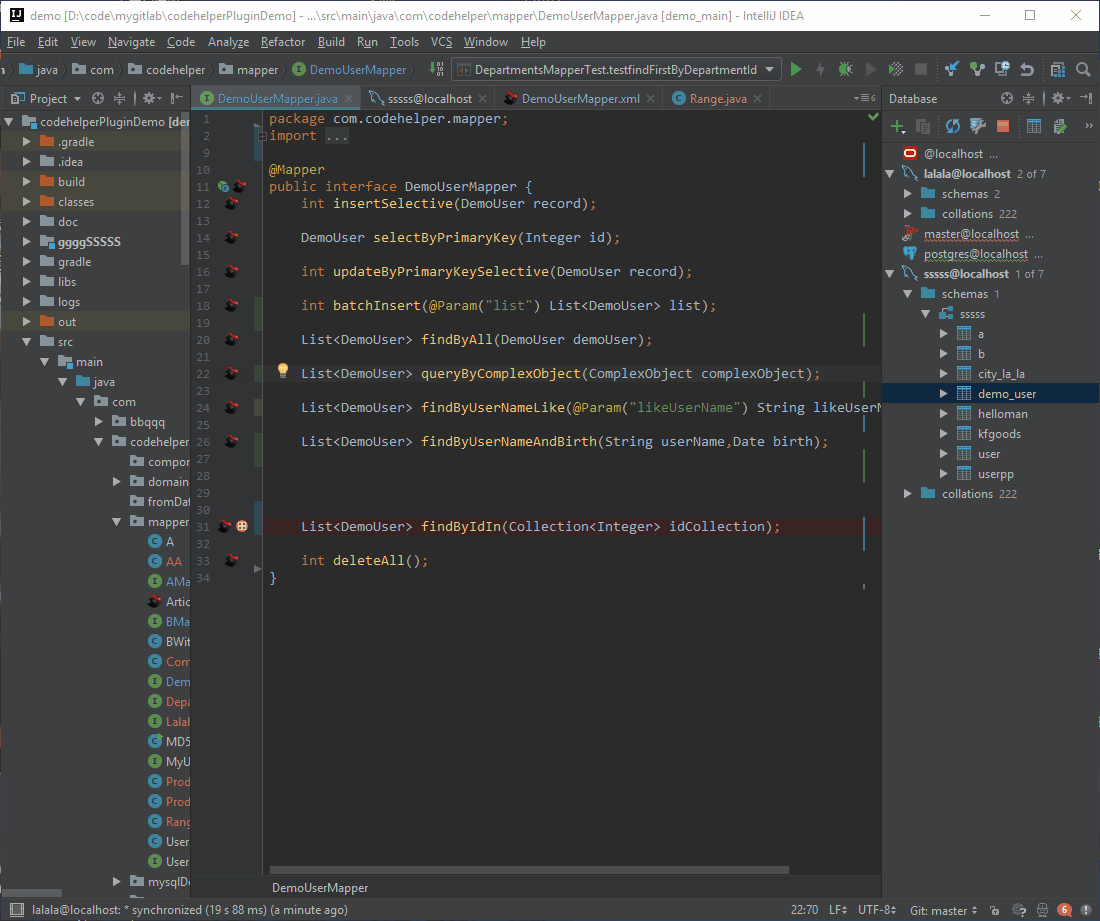Screen dimensions: 1100x921
Task: Click the red Disconnect square in Database
Action: click(1002, 126)
